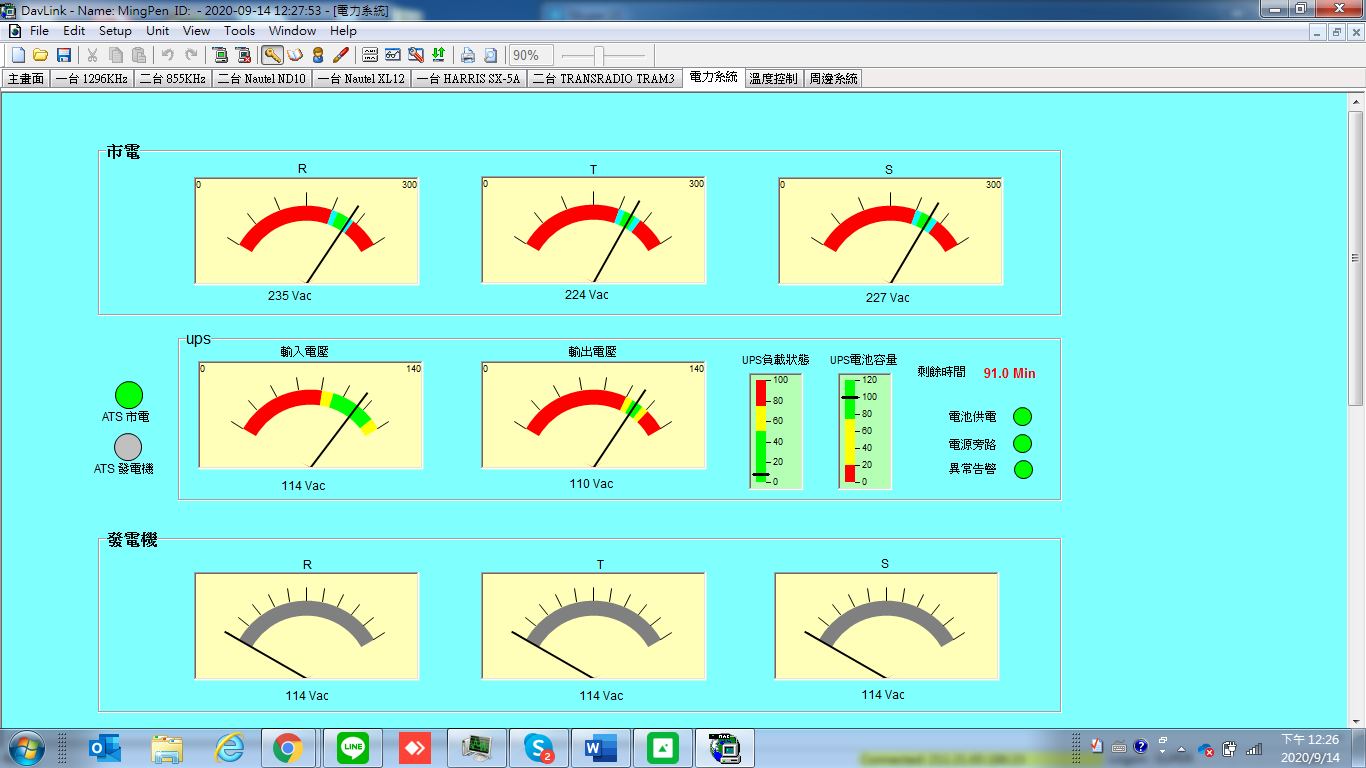Screen dimensions: 1366x768
Task: Open a file with the folder icon
Action: [x=41, y=55]
